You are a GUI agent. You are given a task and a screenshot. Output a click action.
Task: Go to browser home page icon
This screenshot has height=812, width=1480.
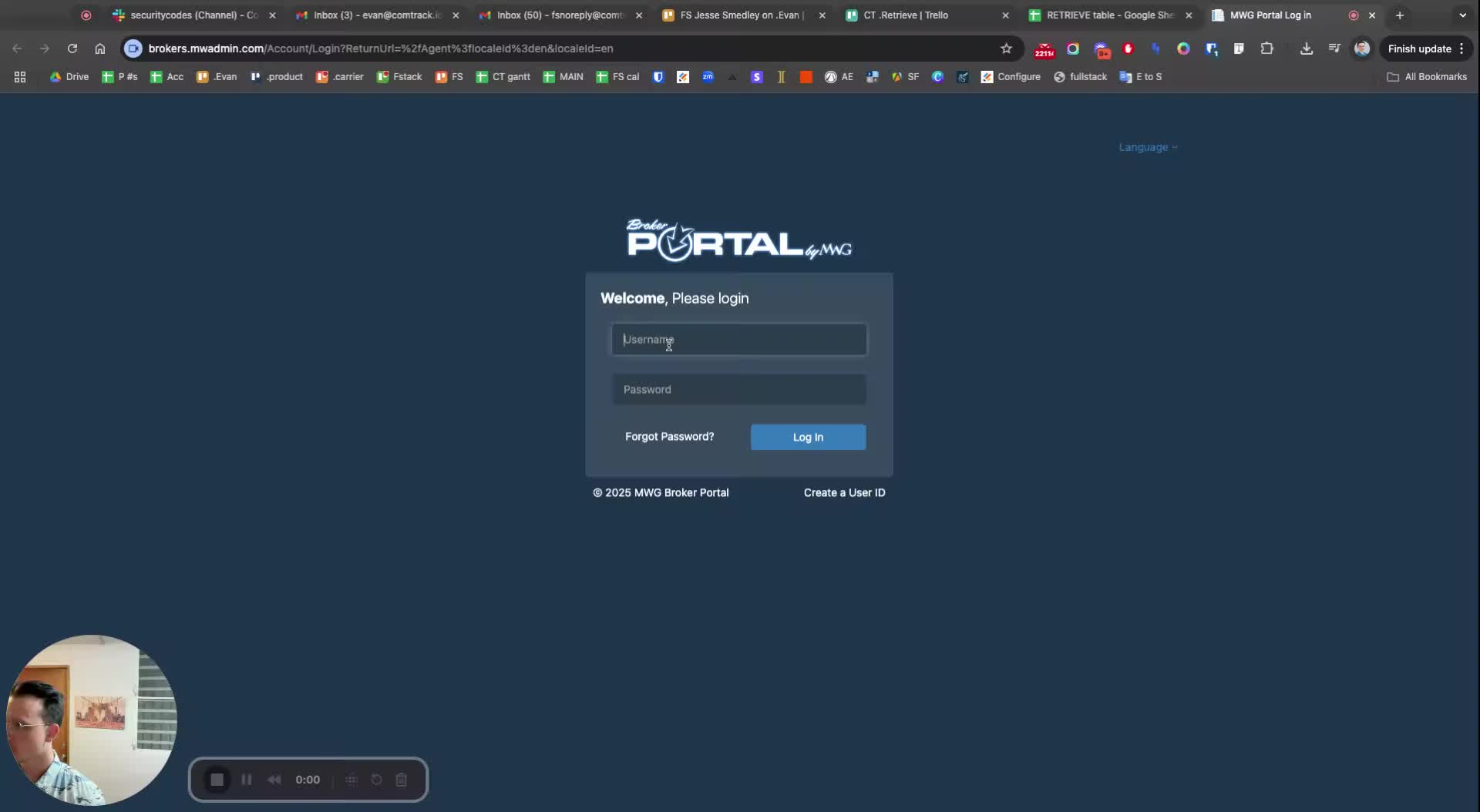coord(100,49)
